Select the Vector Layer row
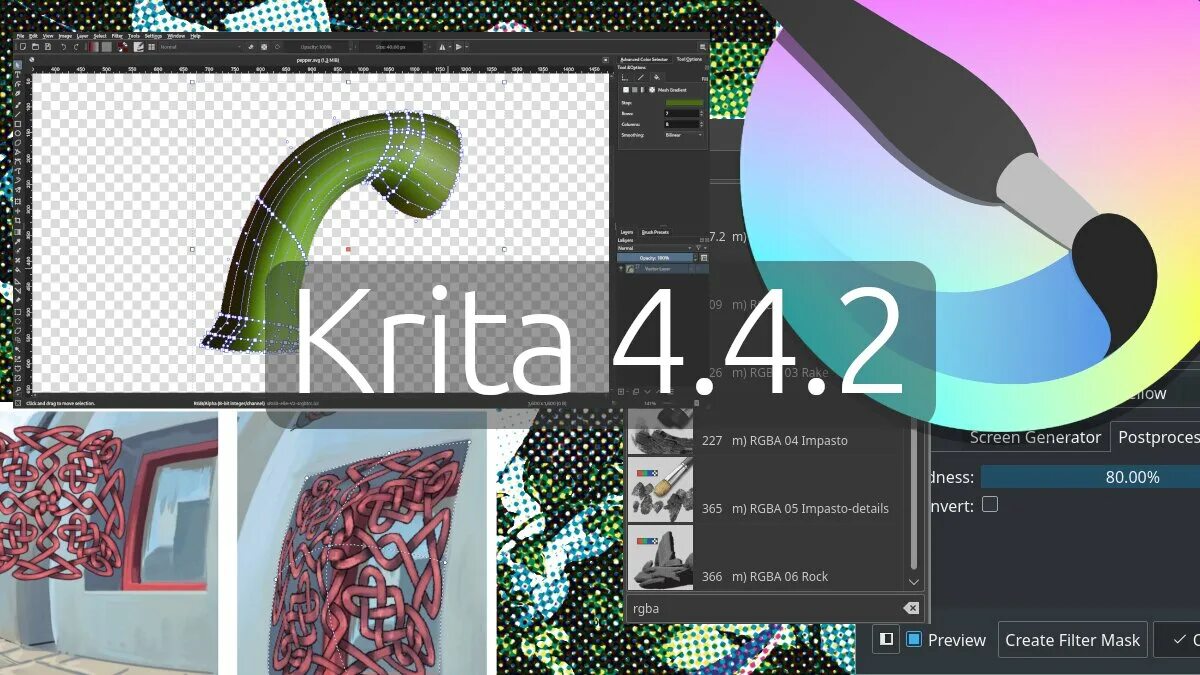This screenshot has width=1200, height=675. [663, 269]
